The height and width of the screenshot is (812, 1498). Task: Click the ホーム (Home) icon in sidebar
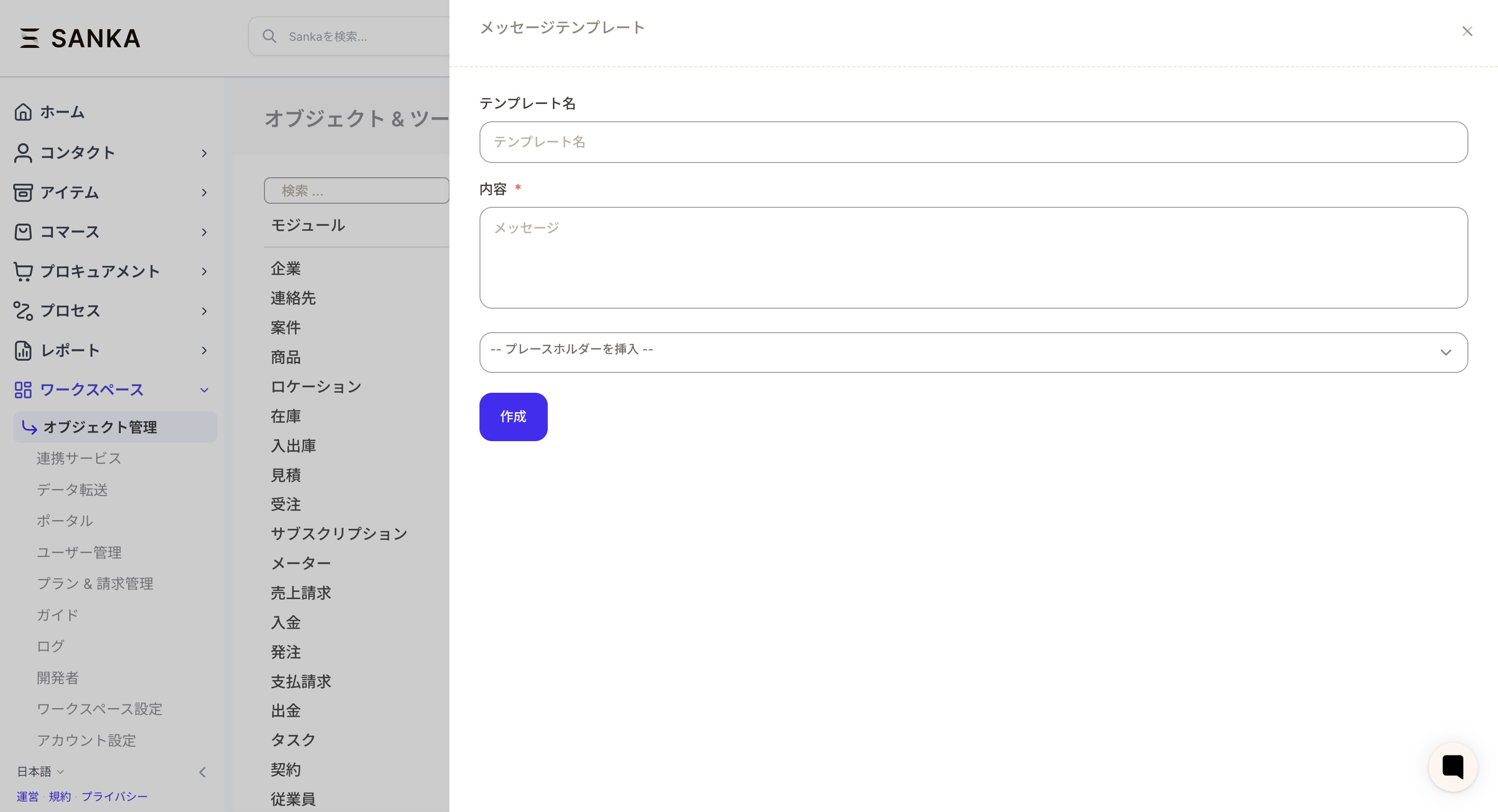[23, 112]
